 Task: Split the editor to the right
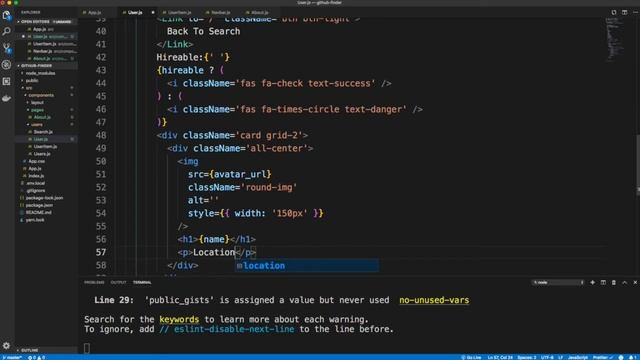pyautogui.click(x=624, y=12)
